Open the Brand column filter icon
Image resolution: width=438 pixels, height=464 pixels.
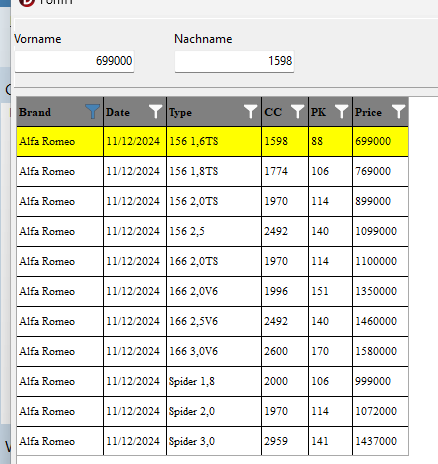tap(92, 111)
